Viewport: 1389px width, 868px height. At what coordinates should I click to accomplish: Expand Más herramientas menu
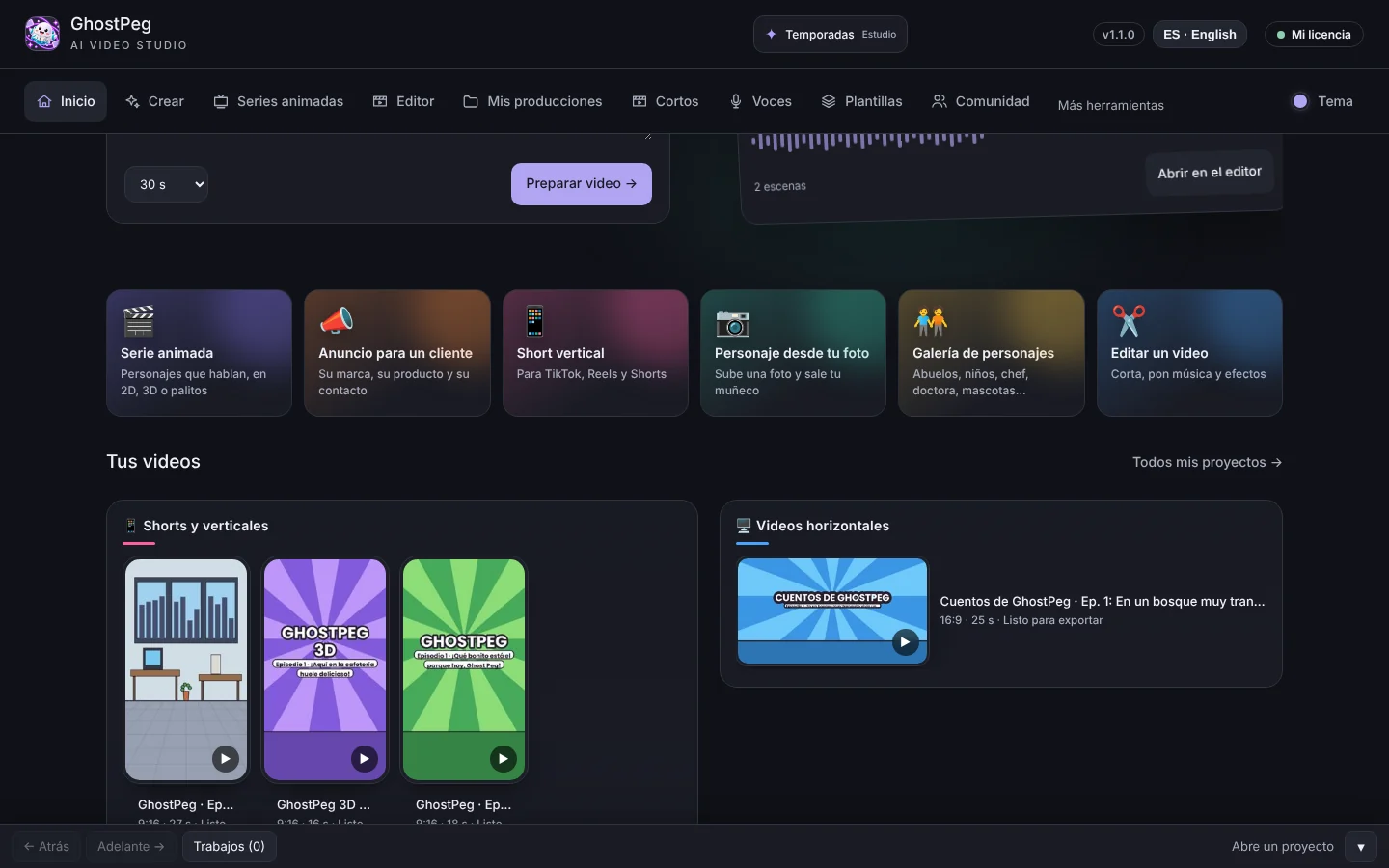[1110, 105]
